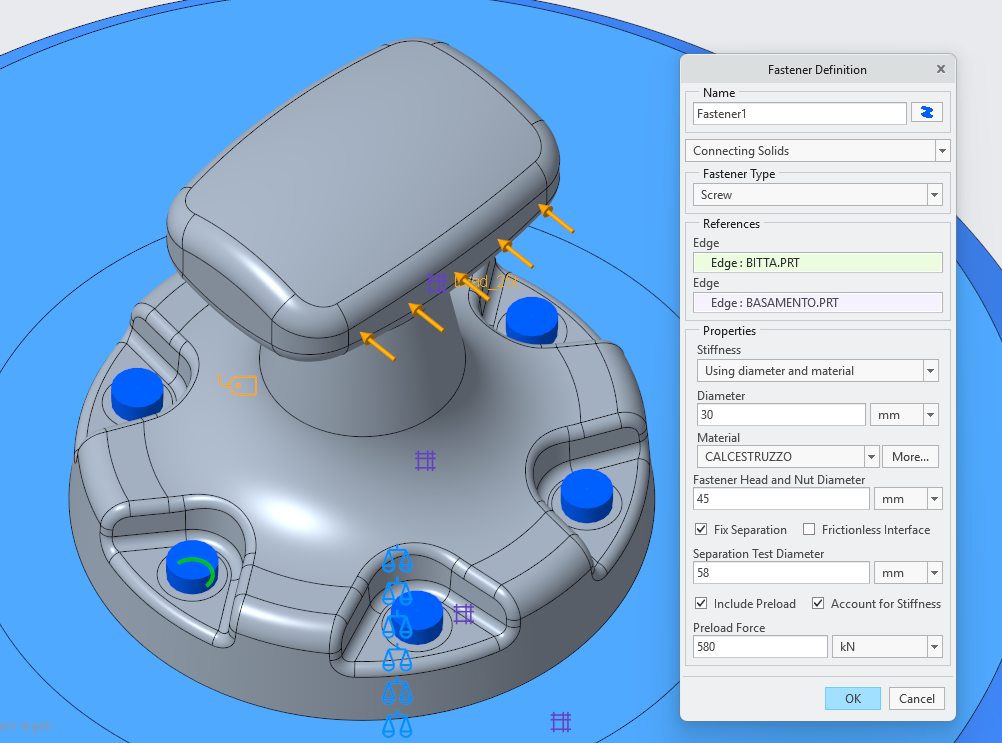This screenshot has width=1002, height=743.
Task: Click the purple mesh grid symbol at the model center
Action: (x=424, y=460)
